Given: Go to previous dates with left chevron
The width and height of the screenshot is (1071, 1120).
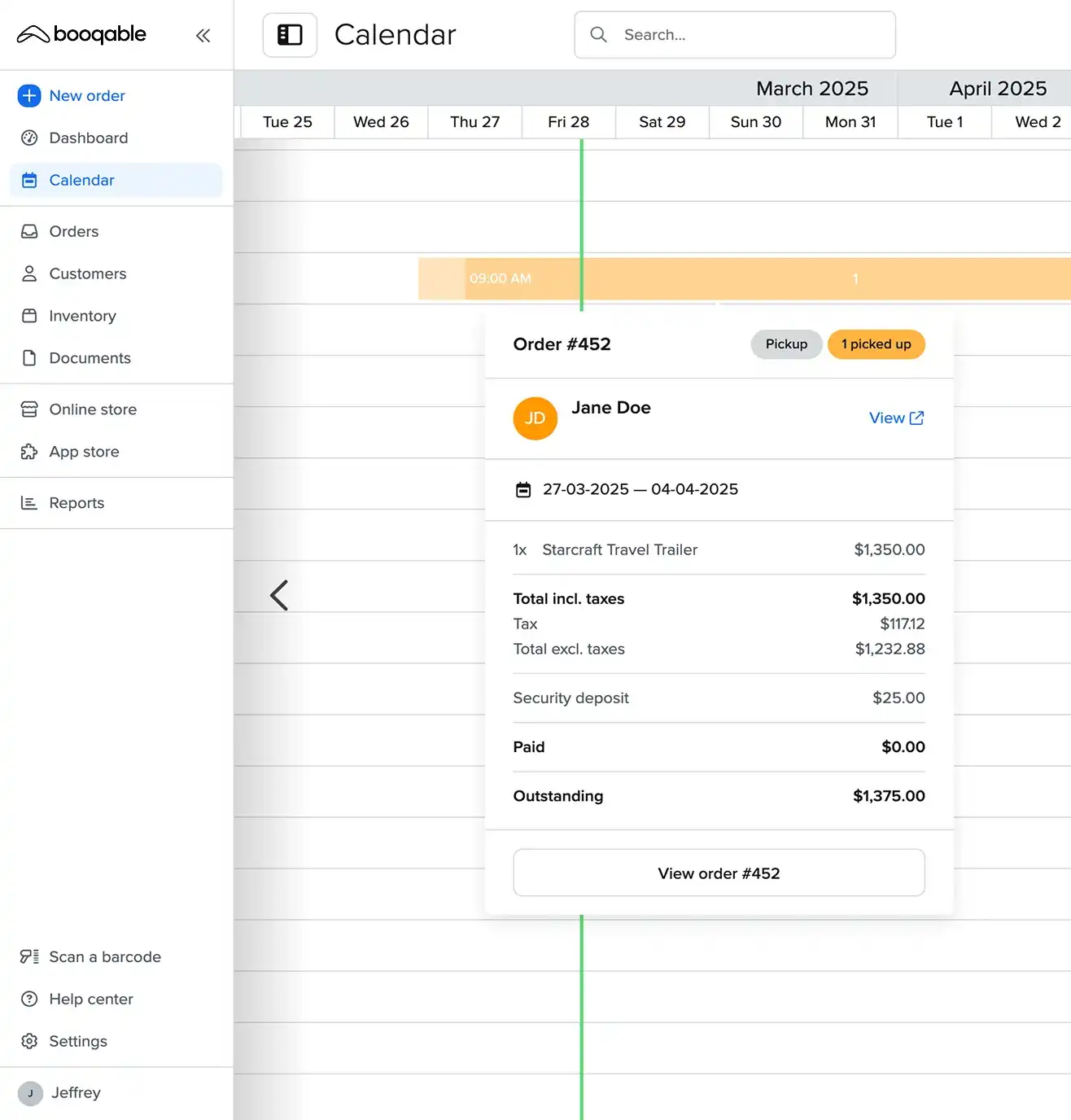Looking at the screenshot, I should 279,595.
